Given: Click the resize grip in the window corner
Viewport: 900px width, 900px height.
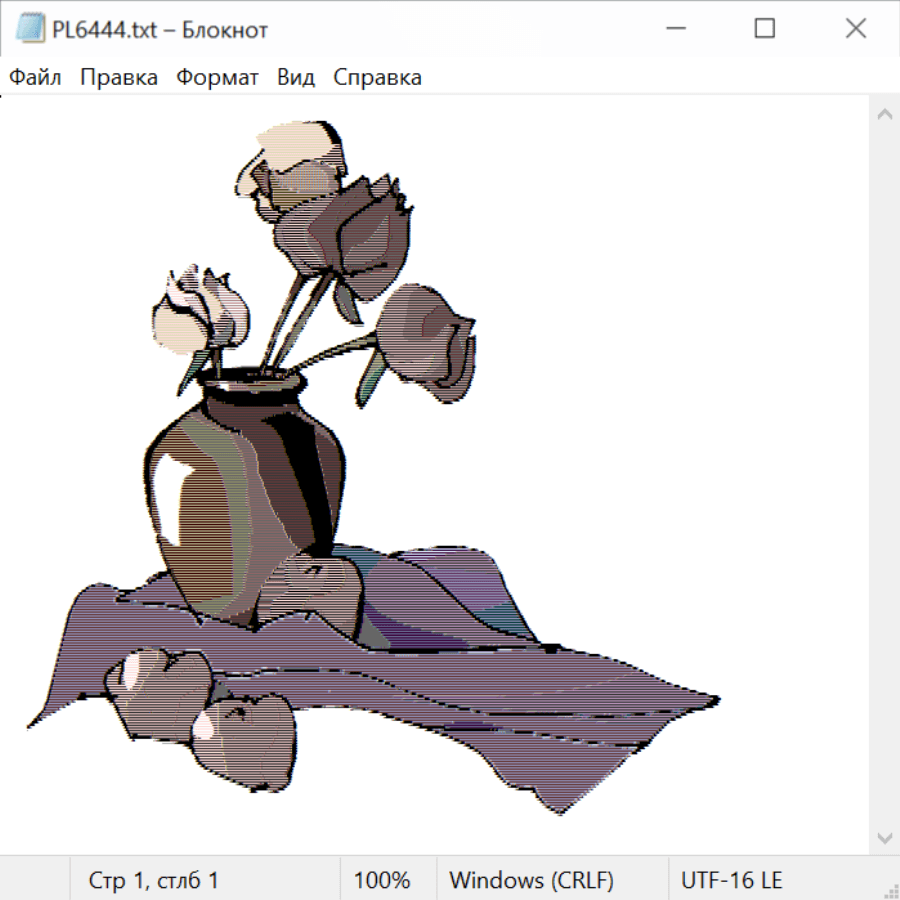Looking at the screenshot, I should tap(891, 891).
